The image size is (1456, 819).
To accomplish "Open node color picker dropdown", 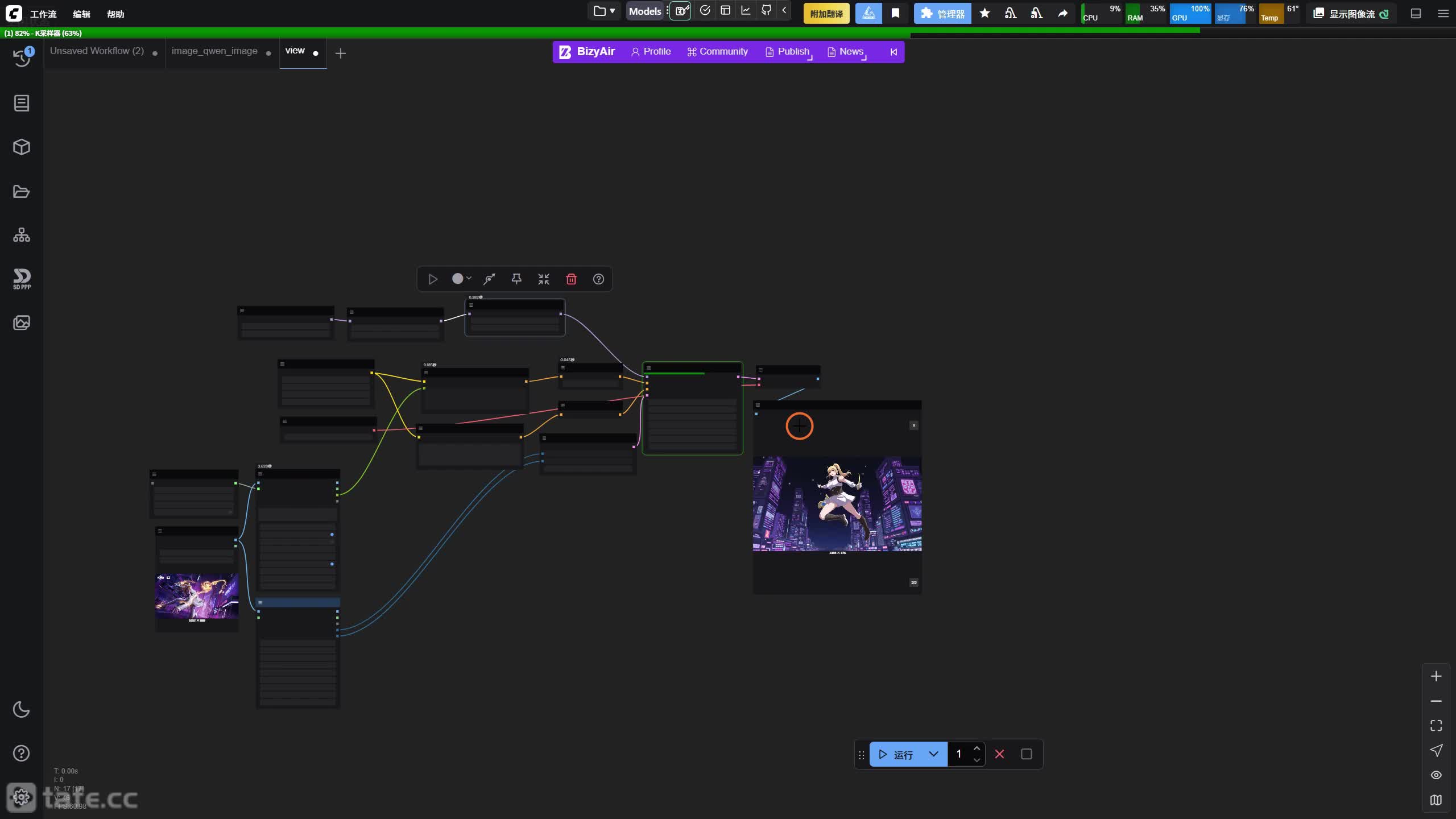I will point(461,279).
